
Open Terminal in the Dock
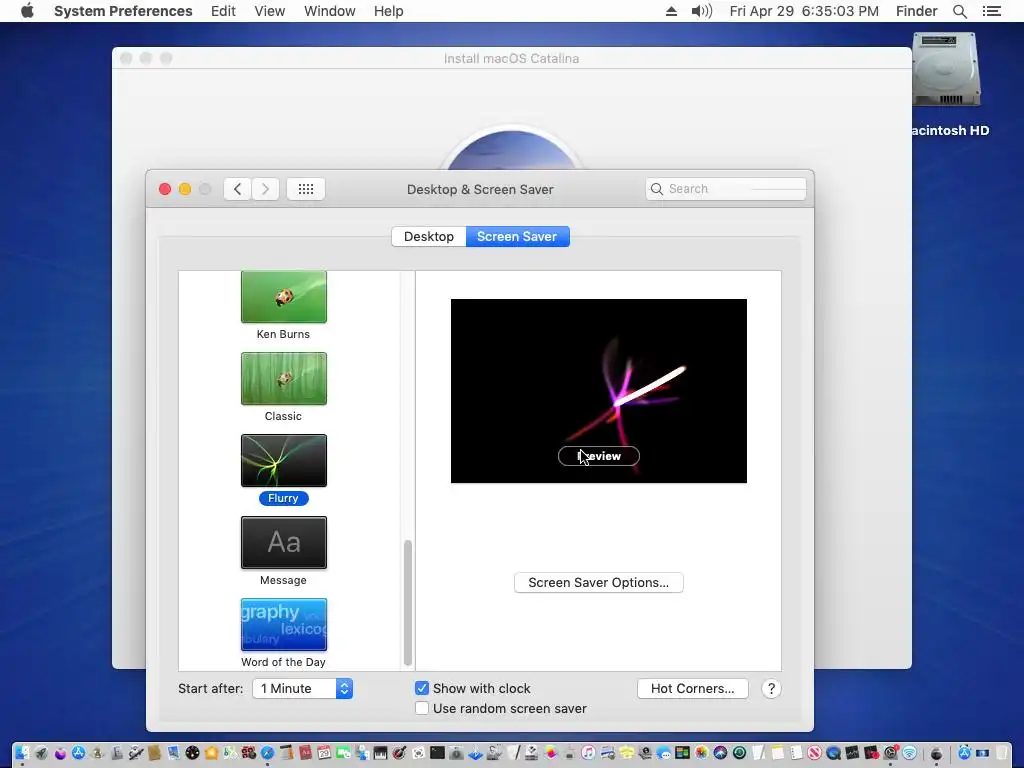(437, 753)
